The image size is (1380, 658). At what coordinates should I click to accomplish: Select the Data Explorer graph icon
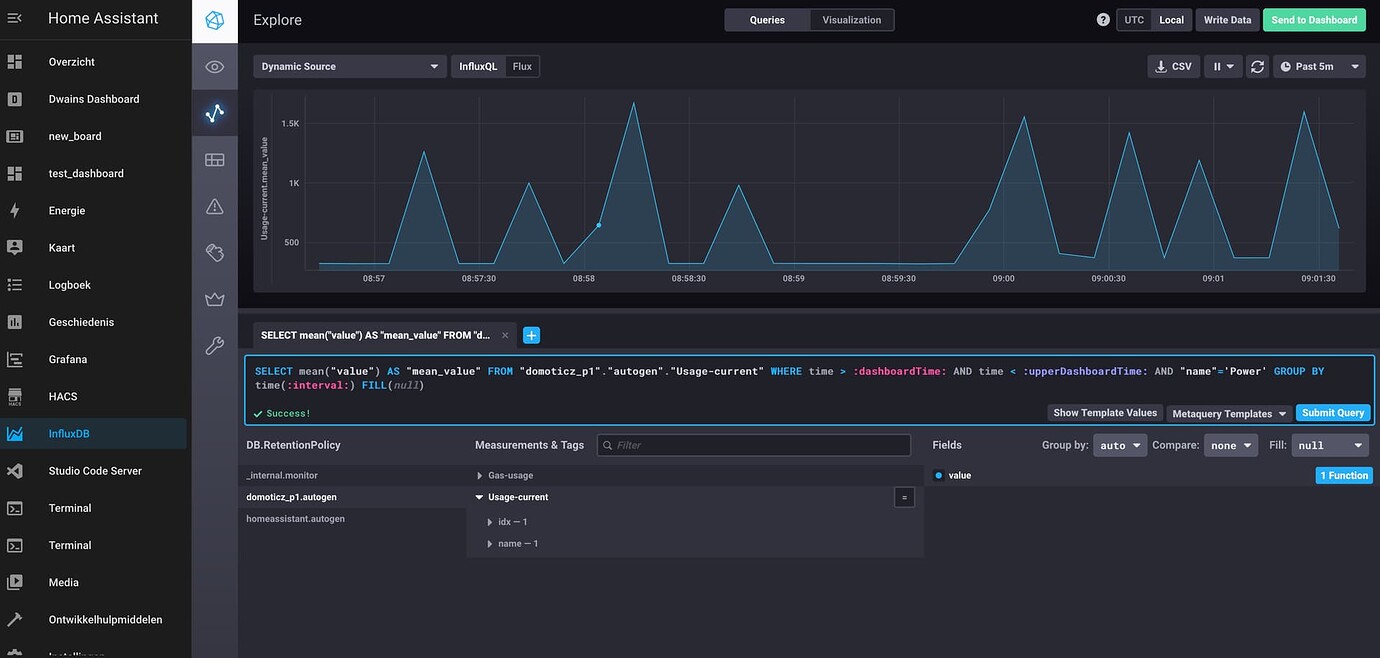214,112
